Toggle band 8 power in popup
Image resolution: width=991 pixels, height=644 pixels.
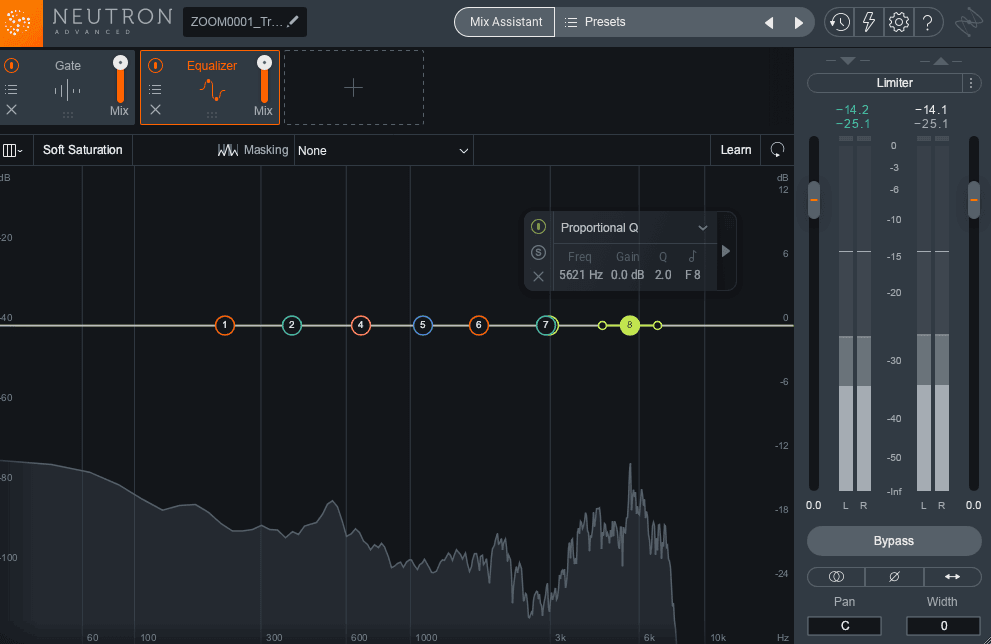click(x=538, y=227)
